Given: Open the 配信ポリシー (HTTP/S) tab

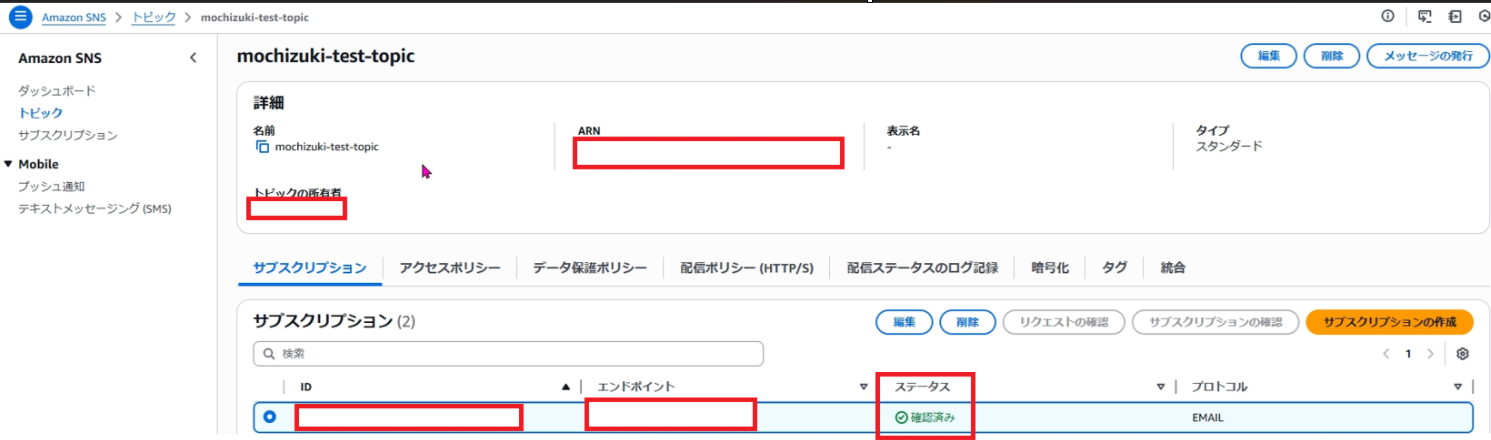Looking at the screenshot, I should point(747,268).
